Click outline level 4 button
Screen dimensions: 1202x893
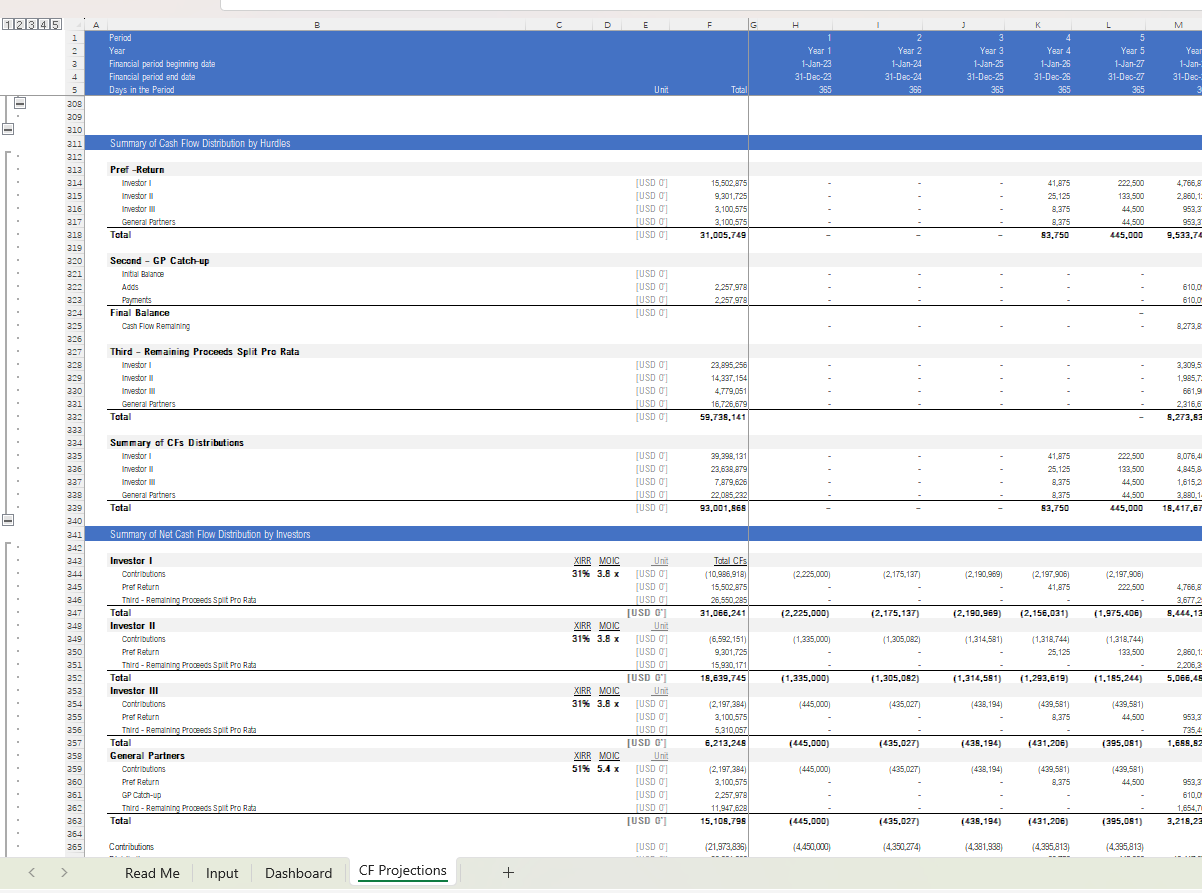[x=43, y=24]
